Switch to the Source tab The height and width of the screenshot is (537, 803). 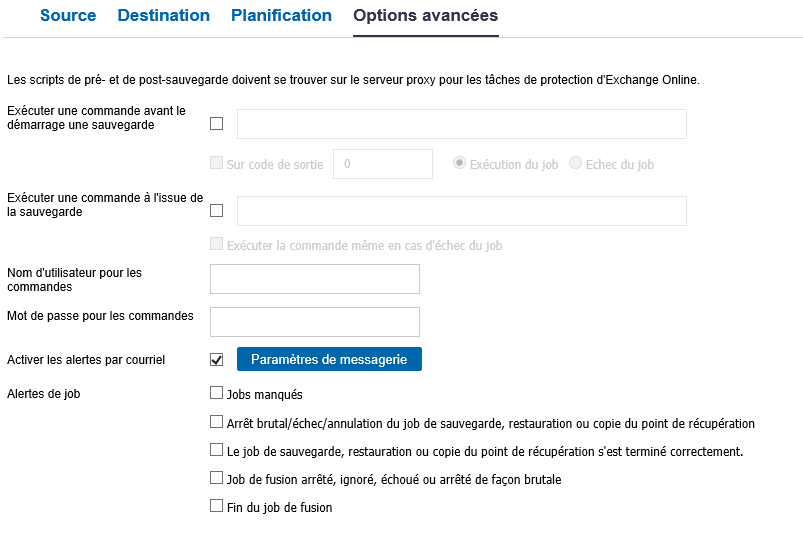click(68, 15)
